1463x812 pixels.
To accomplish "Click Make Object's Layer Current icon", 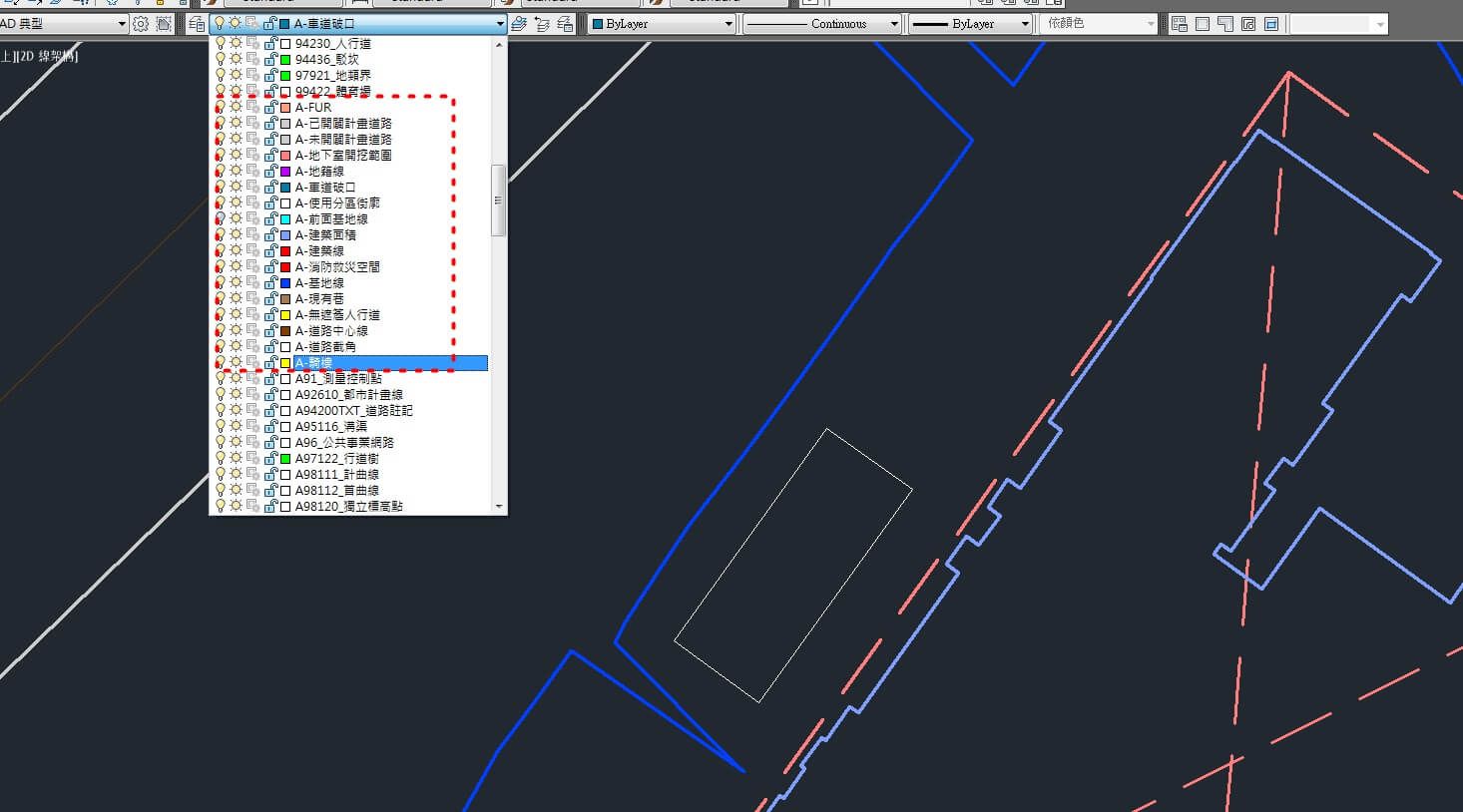I will tap(519, 24).
